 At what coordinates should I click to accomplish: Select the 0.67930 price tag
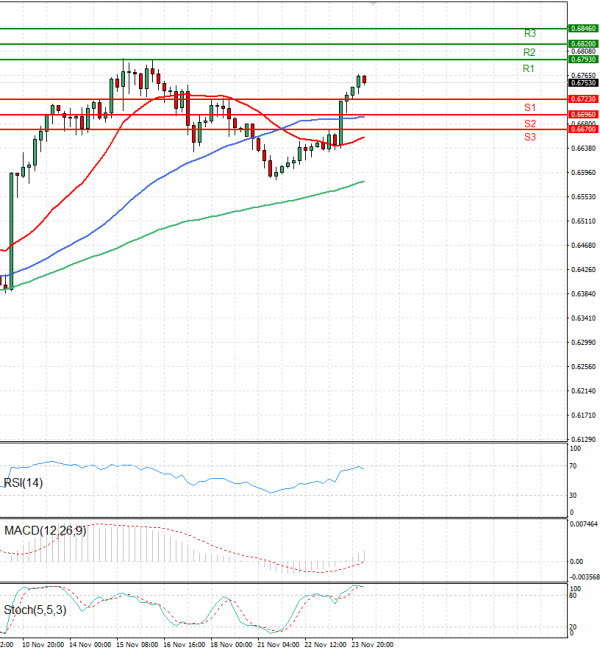point(583,60)
